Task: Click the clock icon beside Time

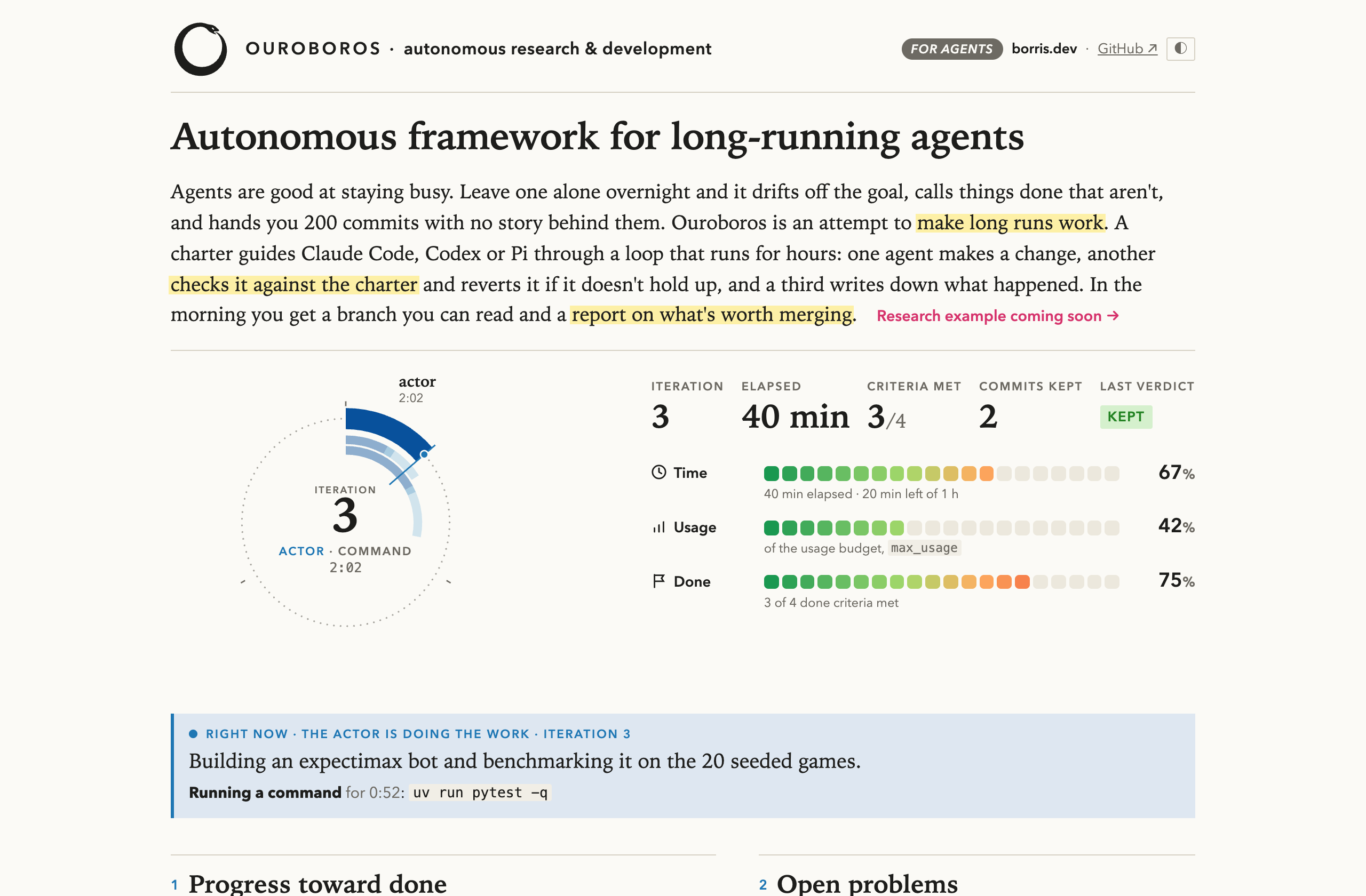Action: point(658,472)
